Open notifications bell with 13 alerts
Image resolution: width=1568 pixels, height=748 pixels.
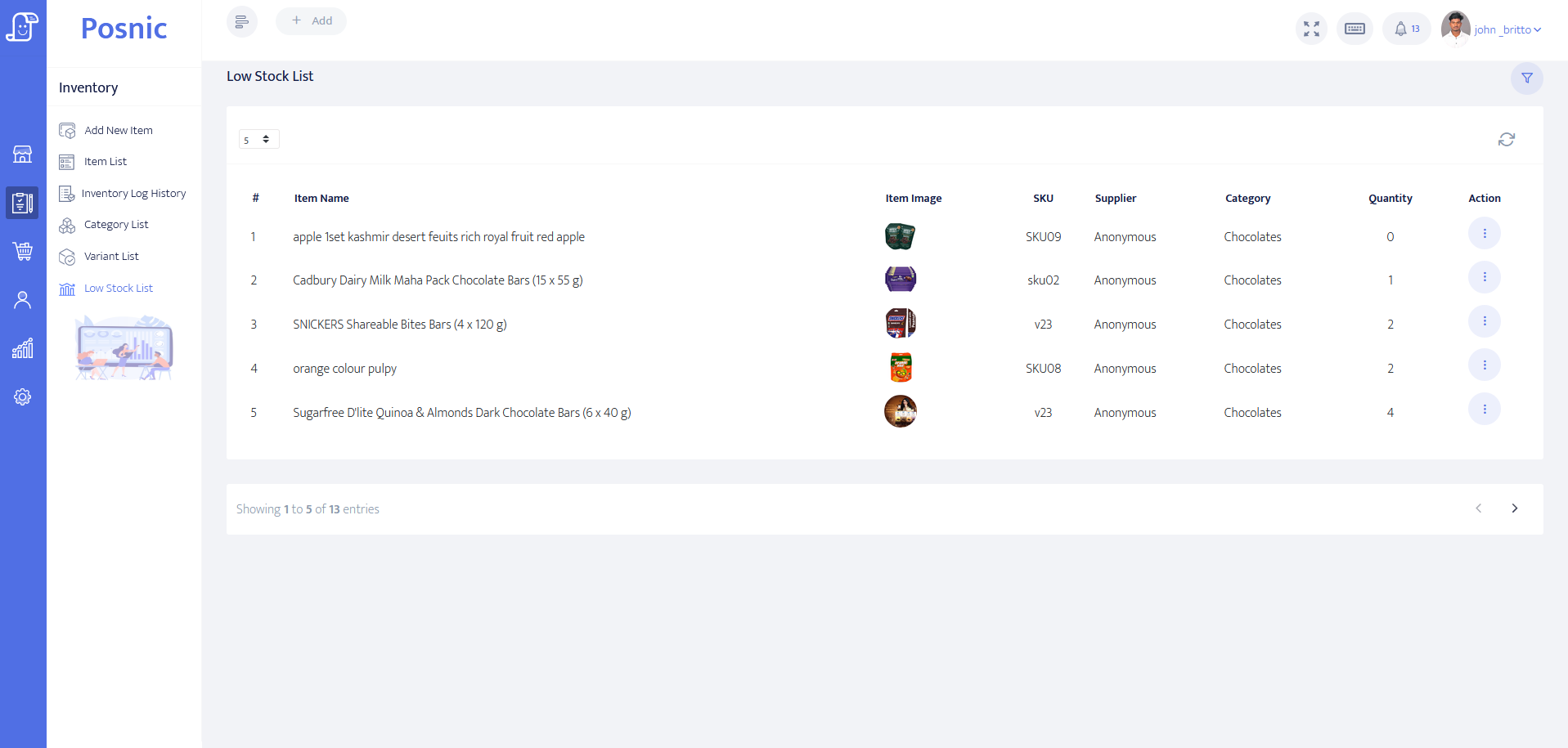click(x=1406, y=29)
